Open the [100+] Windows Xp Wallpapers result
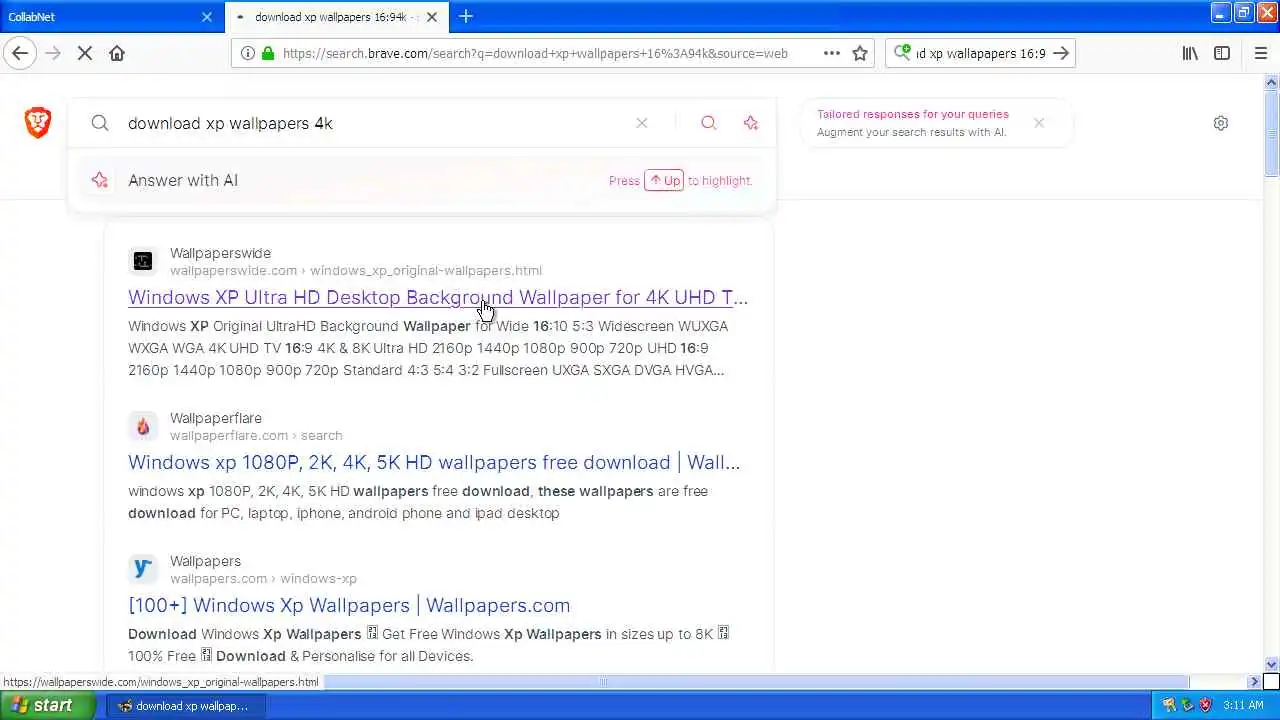Screen dimensions: 1280x720 (x=349, y=605)
